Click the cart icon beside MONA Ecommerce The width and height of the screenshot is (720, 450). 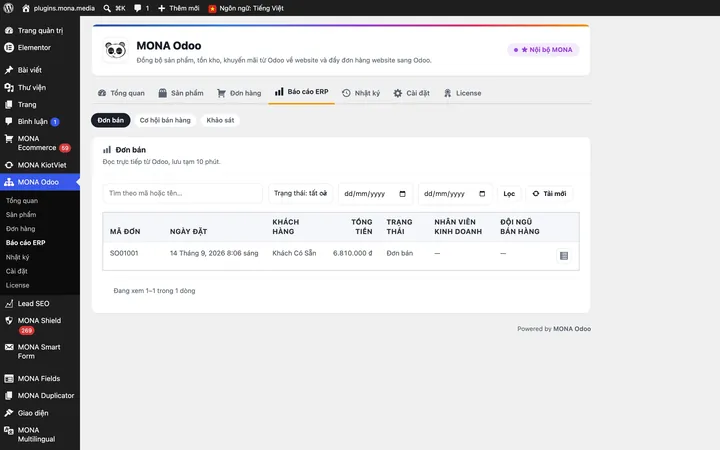pyautogui.click(x=9, y=139)
